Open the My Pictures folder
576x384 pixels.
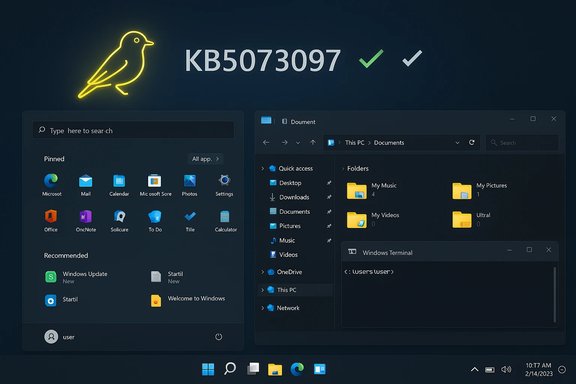[479, 190]
